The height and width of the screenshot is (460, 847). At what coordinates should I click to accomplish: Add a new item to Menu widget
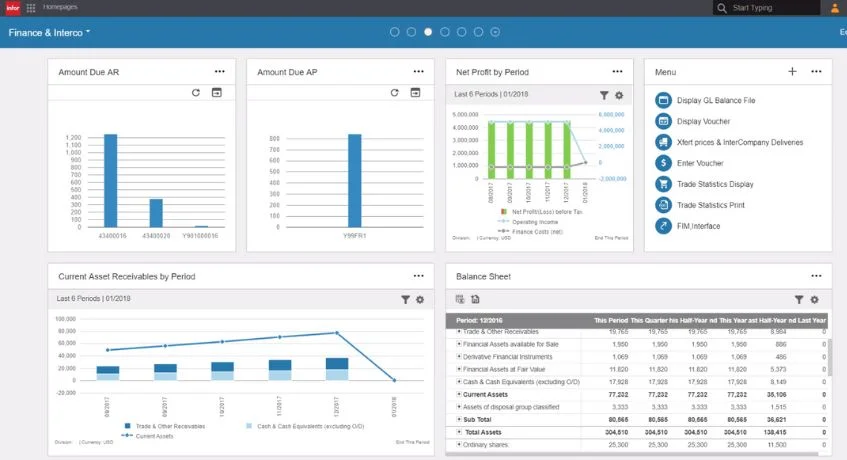pos(792,71)
